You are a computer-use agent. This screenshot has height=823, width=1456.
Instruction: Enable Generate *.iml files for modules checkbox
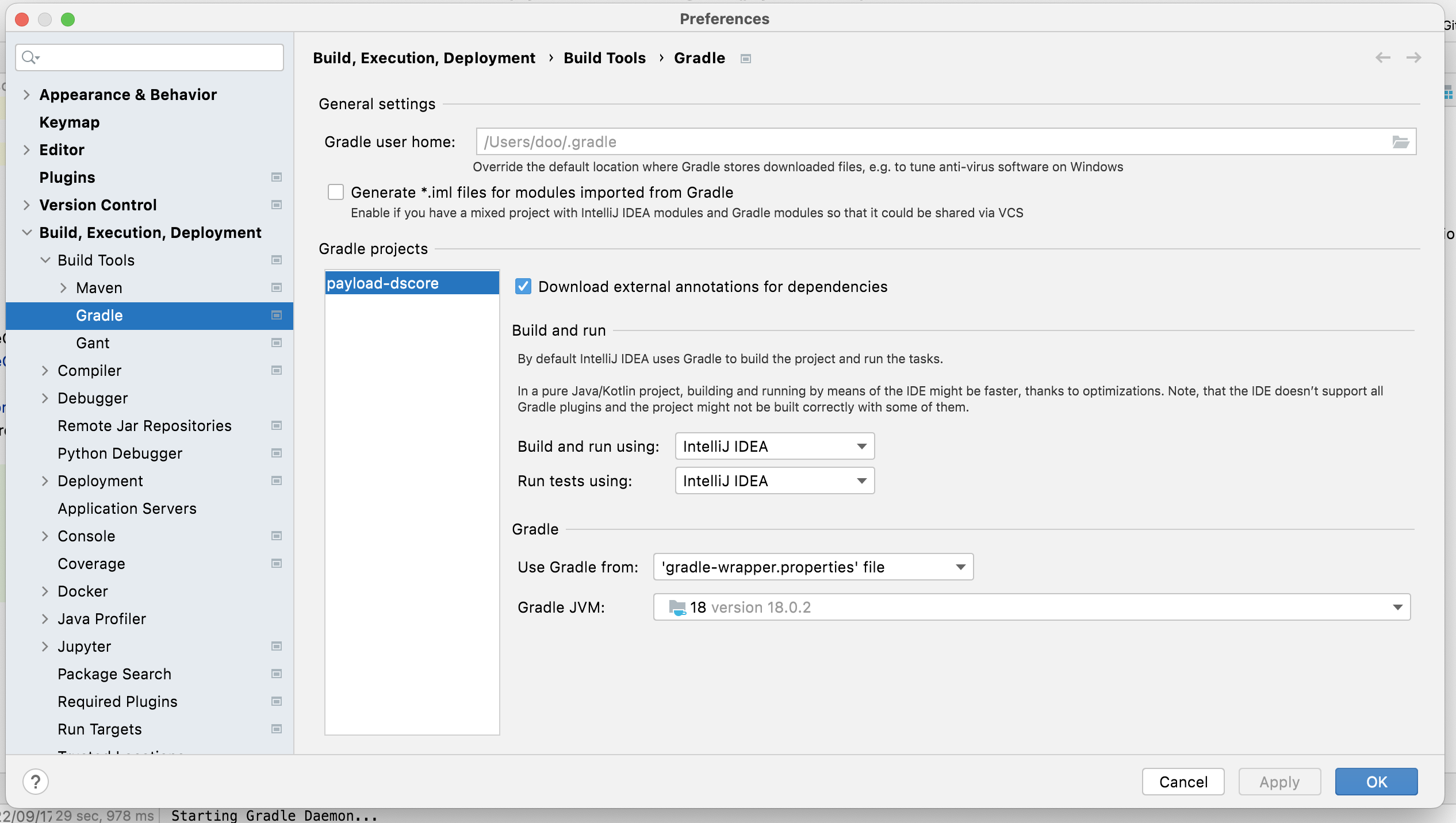pyautogui.click(x=336, y=192)
